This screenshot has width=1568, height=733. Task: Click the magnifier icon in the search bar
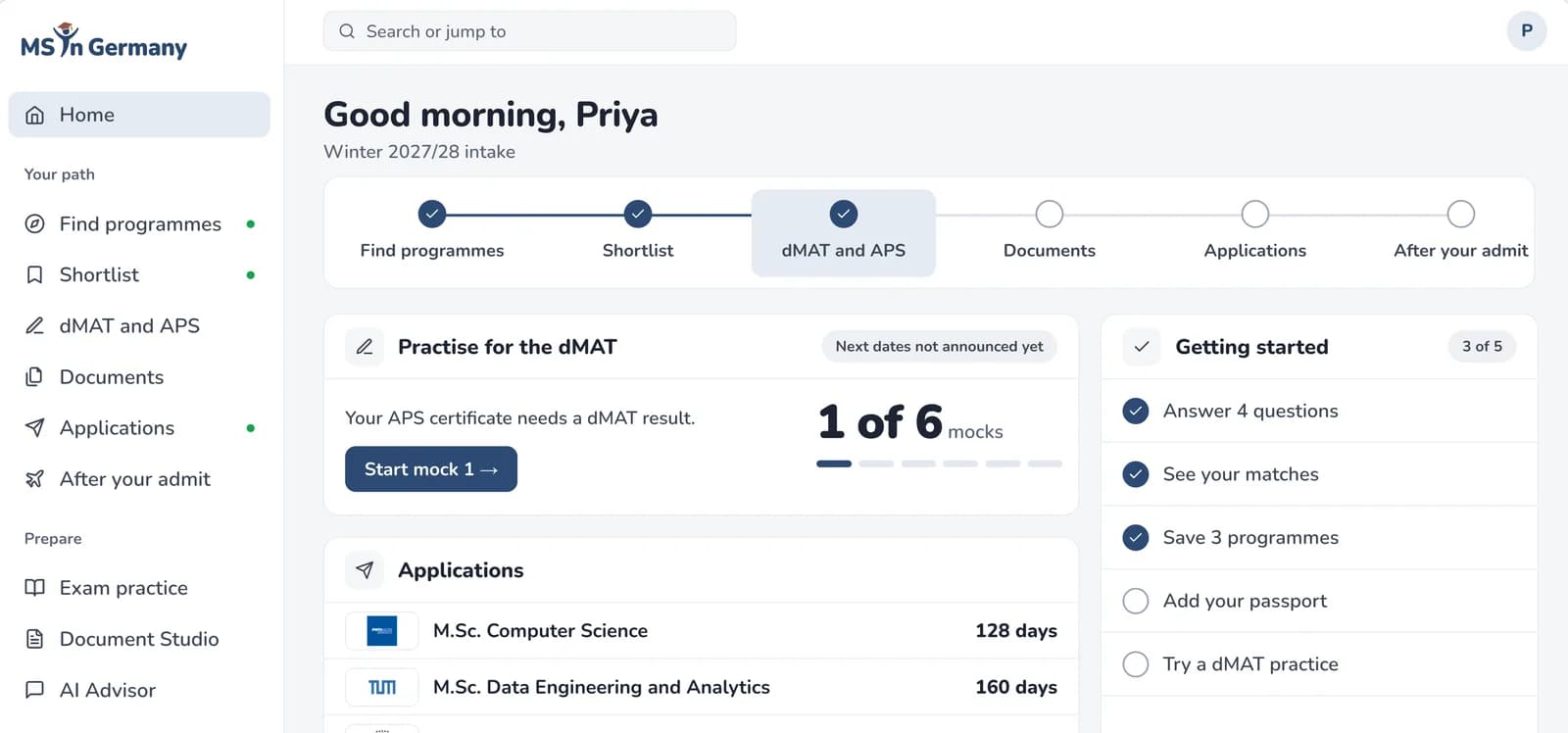pos(347,31)
